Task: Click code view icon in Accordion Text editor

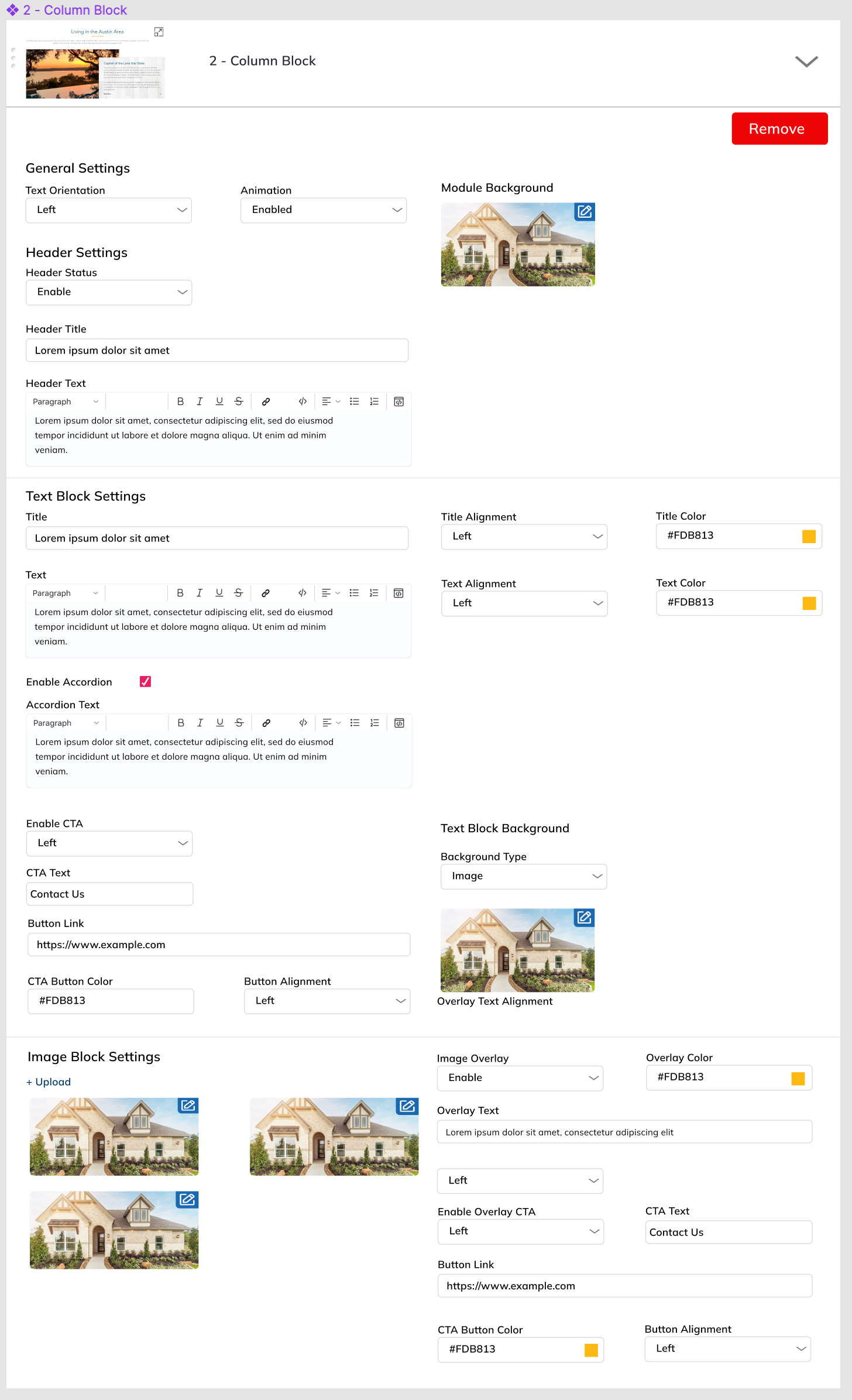Action: (x=303, y=723)
